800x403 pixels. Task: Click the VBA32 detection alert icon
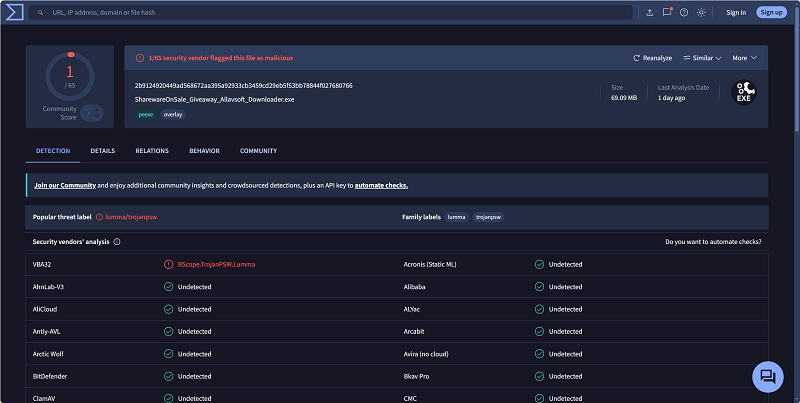pyautogui.click(x=168, y=264)
